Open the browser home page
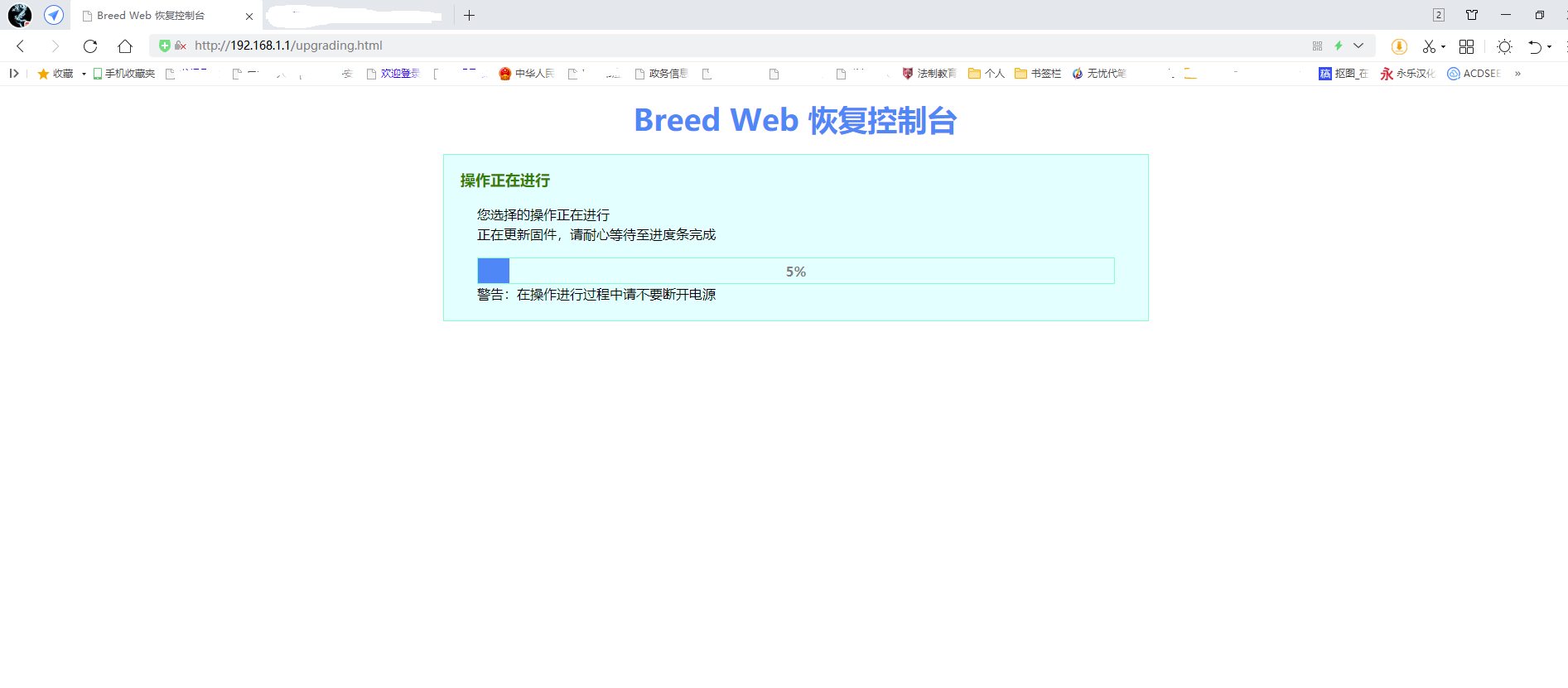This screenshot has width=1568, height=688. click(125, 46)
